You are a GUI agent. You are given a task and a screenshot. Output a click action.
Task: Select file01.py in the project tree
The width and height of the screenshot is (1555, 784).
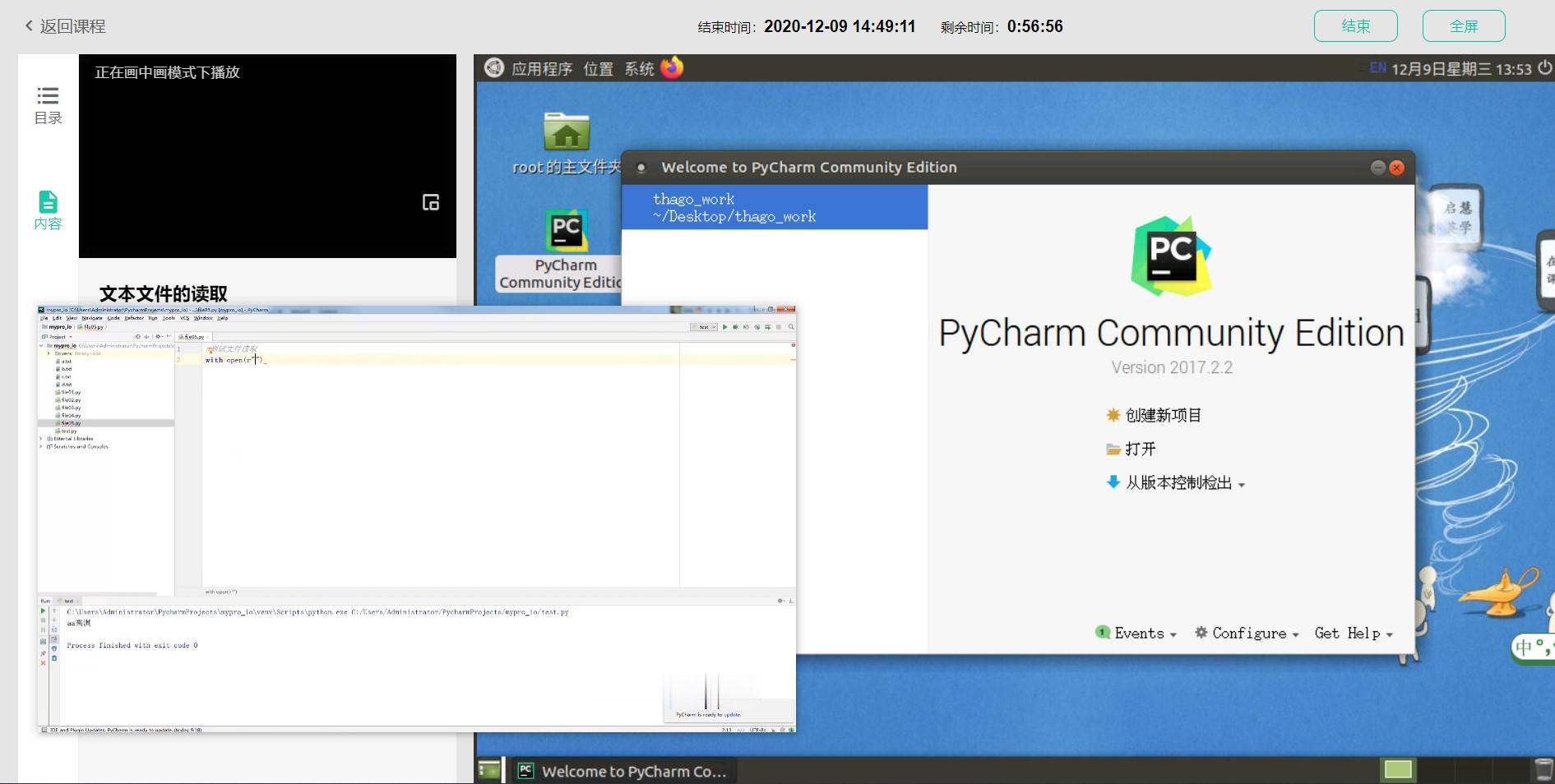pos(68,392)
